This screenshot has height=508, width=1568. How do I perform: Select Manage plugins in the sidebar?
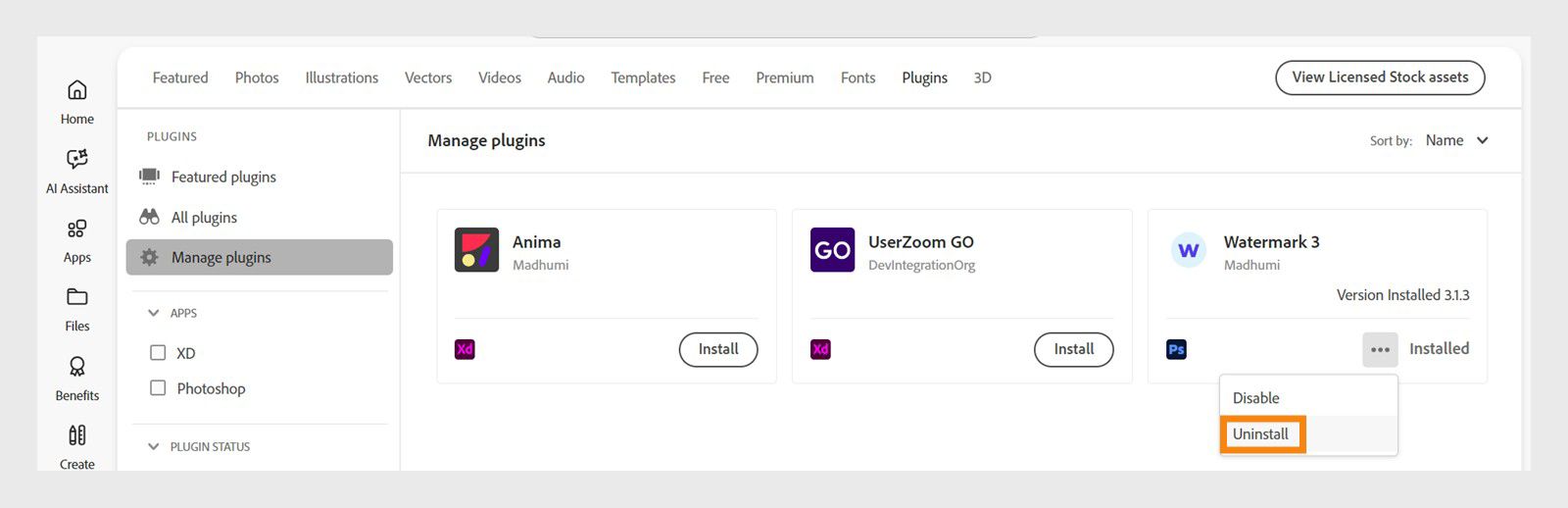click(260, 257)
